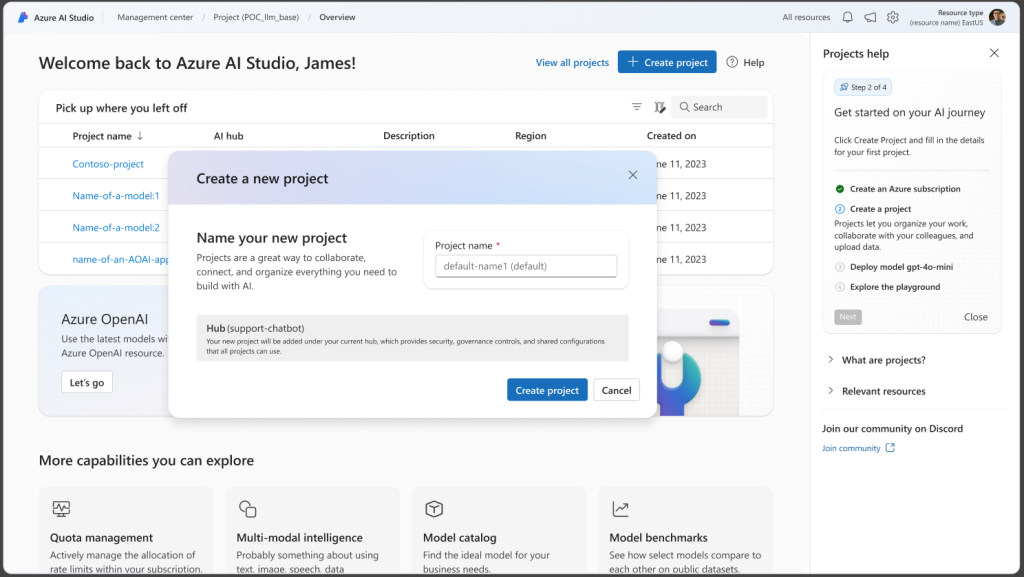
Task: Click the Model catalog cube icon
Action: (434, 508)
